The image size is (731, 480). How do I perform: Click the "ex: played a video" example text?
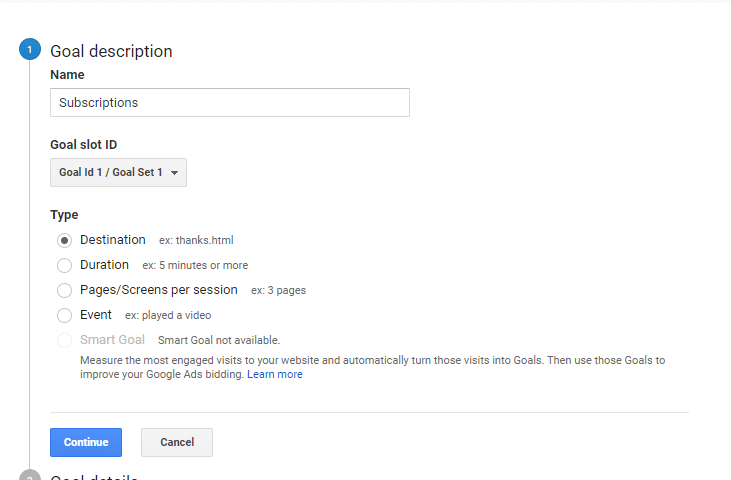(x=168, y=315)
